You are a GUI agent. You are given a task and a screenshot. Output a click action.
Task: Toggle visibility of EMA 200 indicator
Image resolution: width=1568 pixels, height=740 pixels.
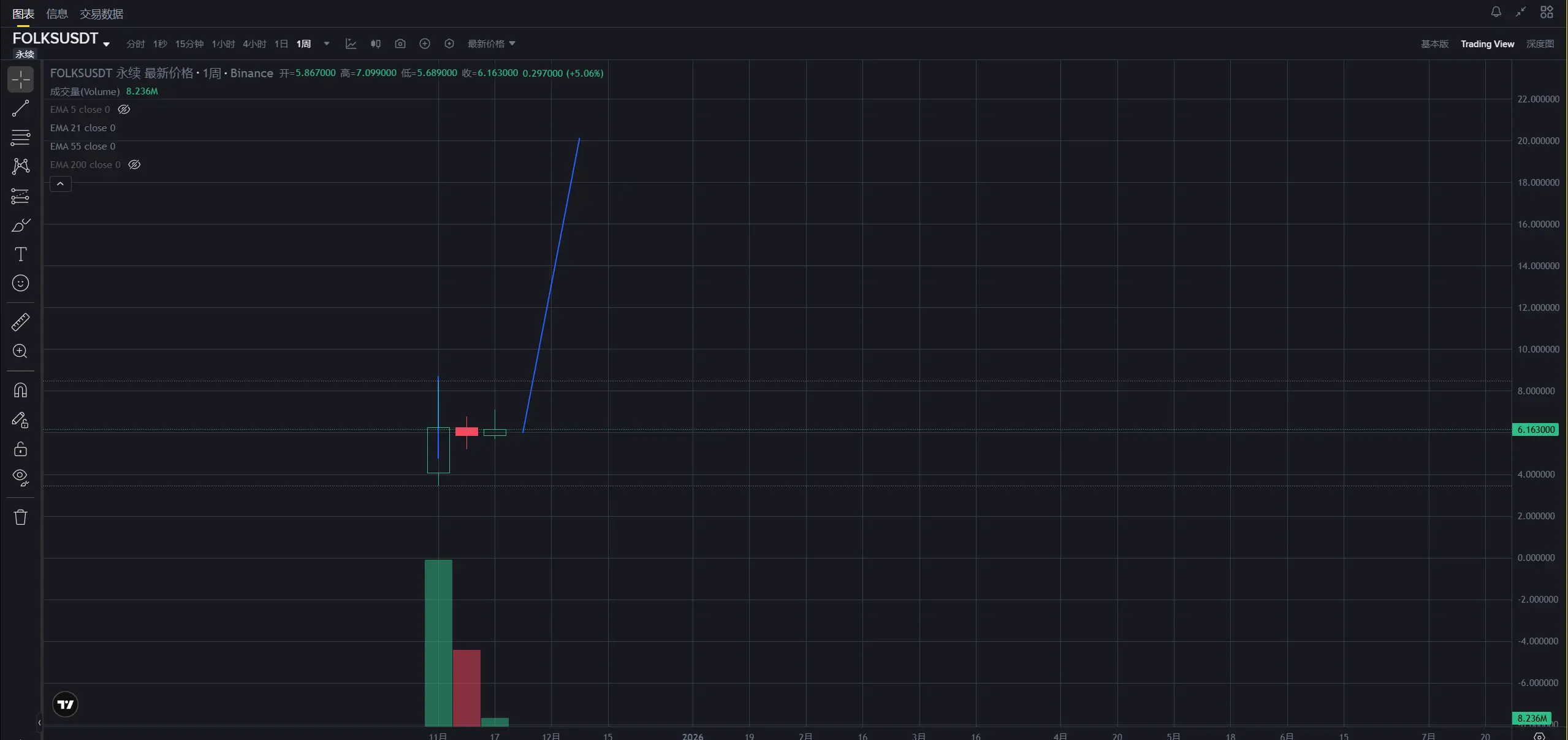point(134,165)
